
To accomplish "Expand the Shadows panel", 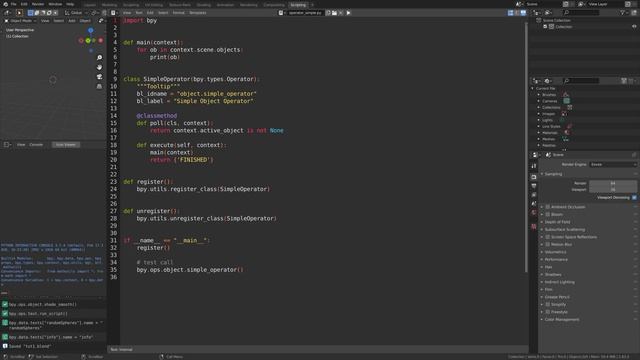I will 553,275.
